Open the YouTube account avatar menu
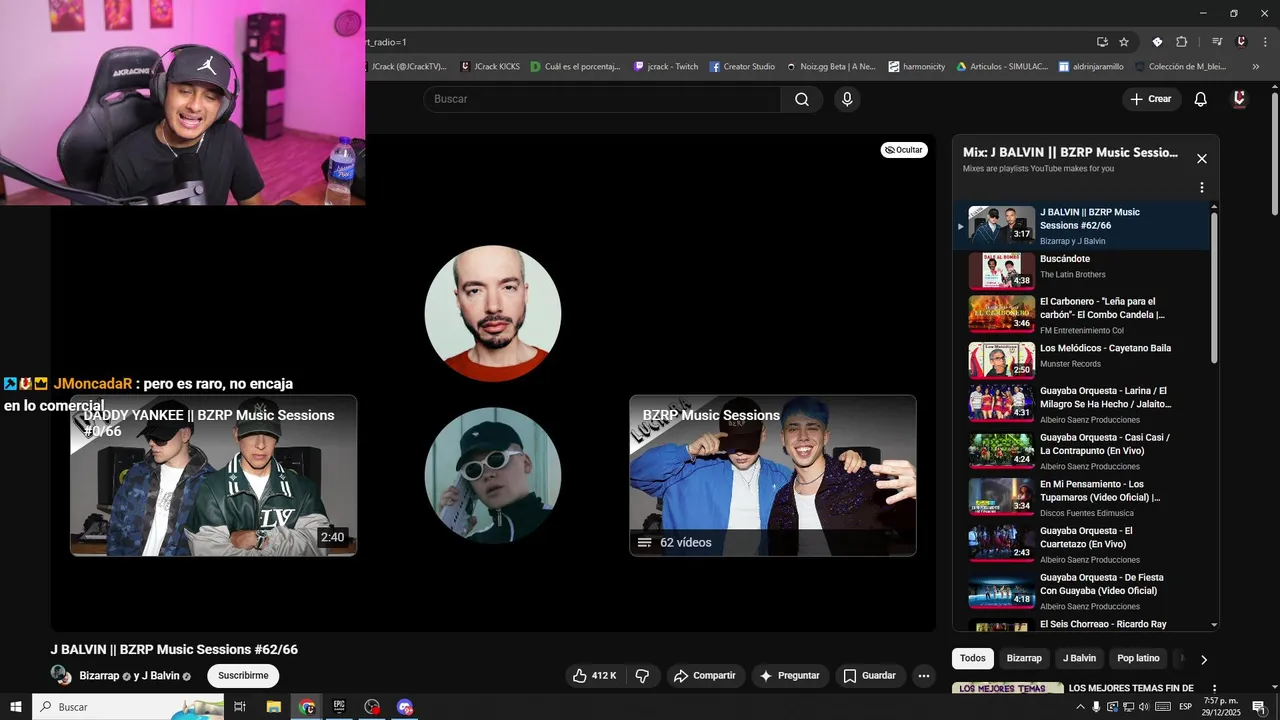The image size is (1280, 720). 1239,99
